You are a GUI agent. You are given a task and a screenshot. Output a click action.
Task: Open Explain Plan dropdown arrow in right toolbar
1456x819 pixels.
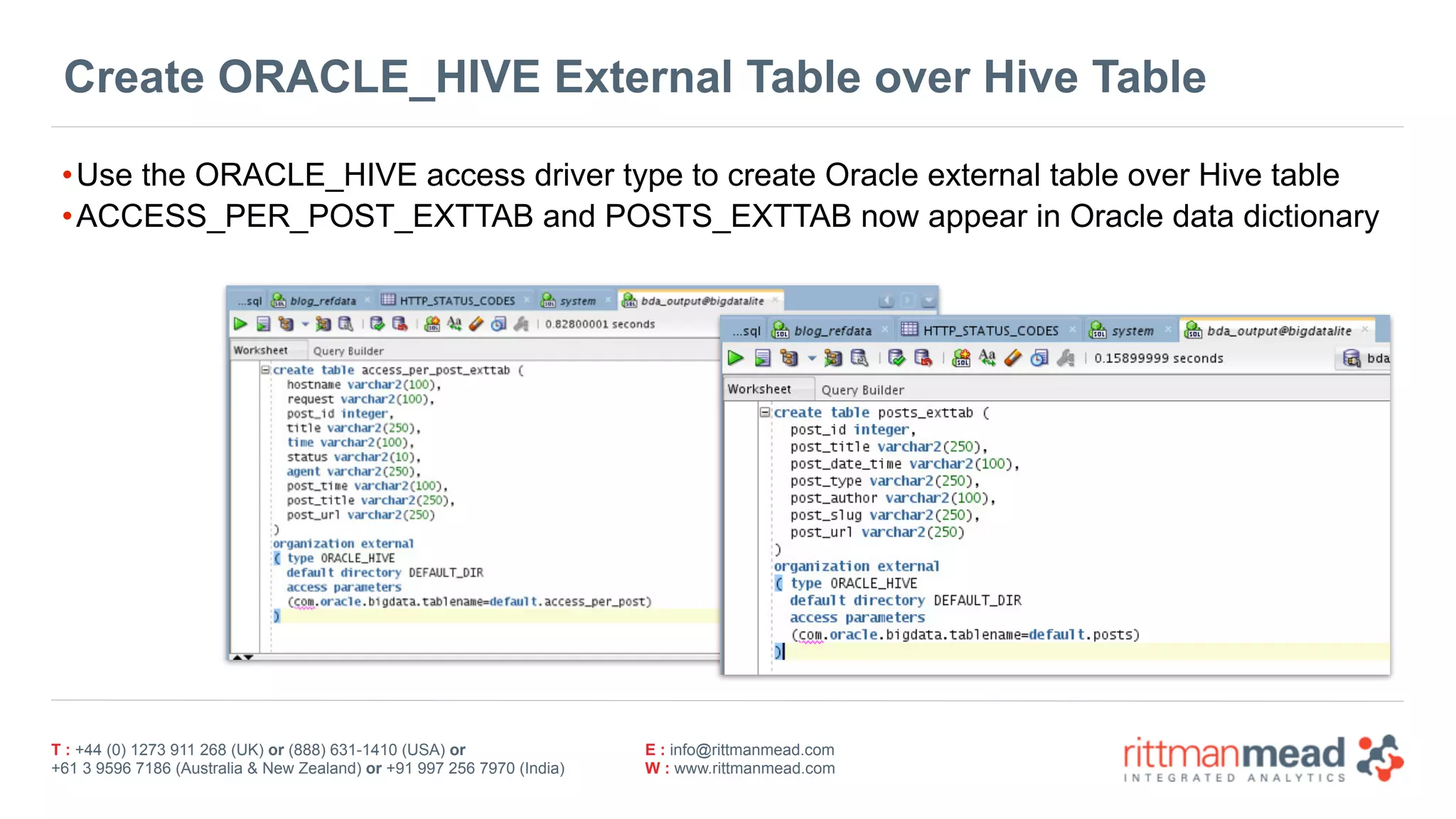812,358
